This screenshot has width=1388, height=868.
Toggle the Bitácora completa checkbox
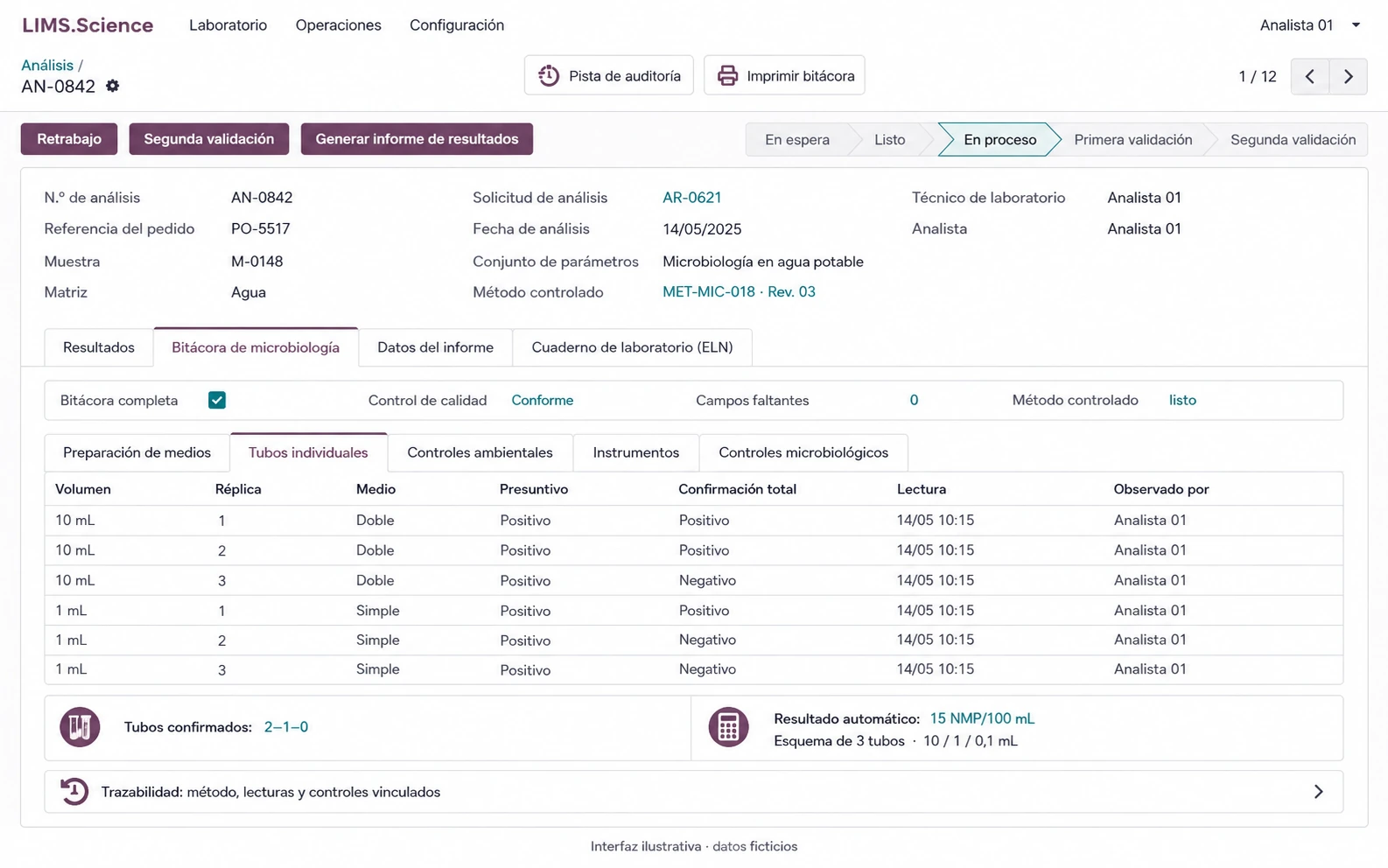(217, 400)
